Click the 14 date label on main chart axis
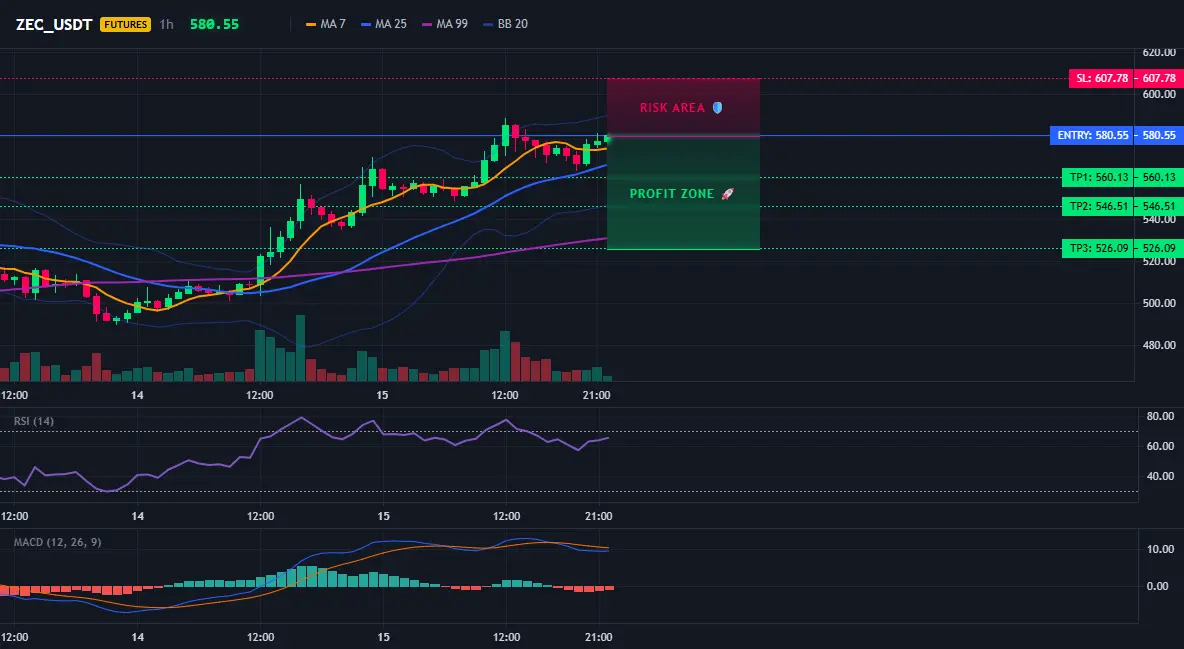This screenshot has width=1184, height=649. tap(137, 395)
